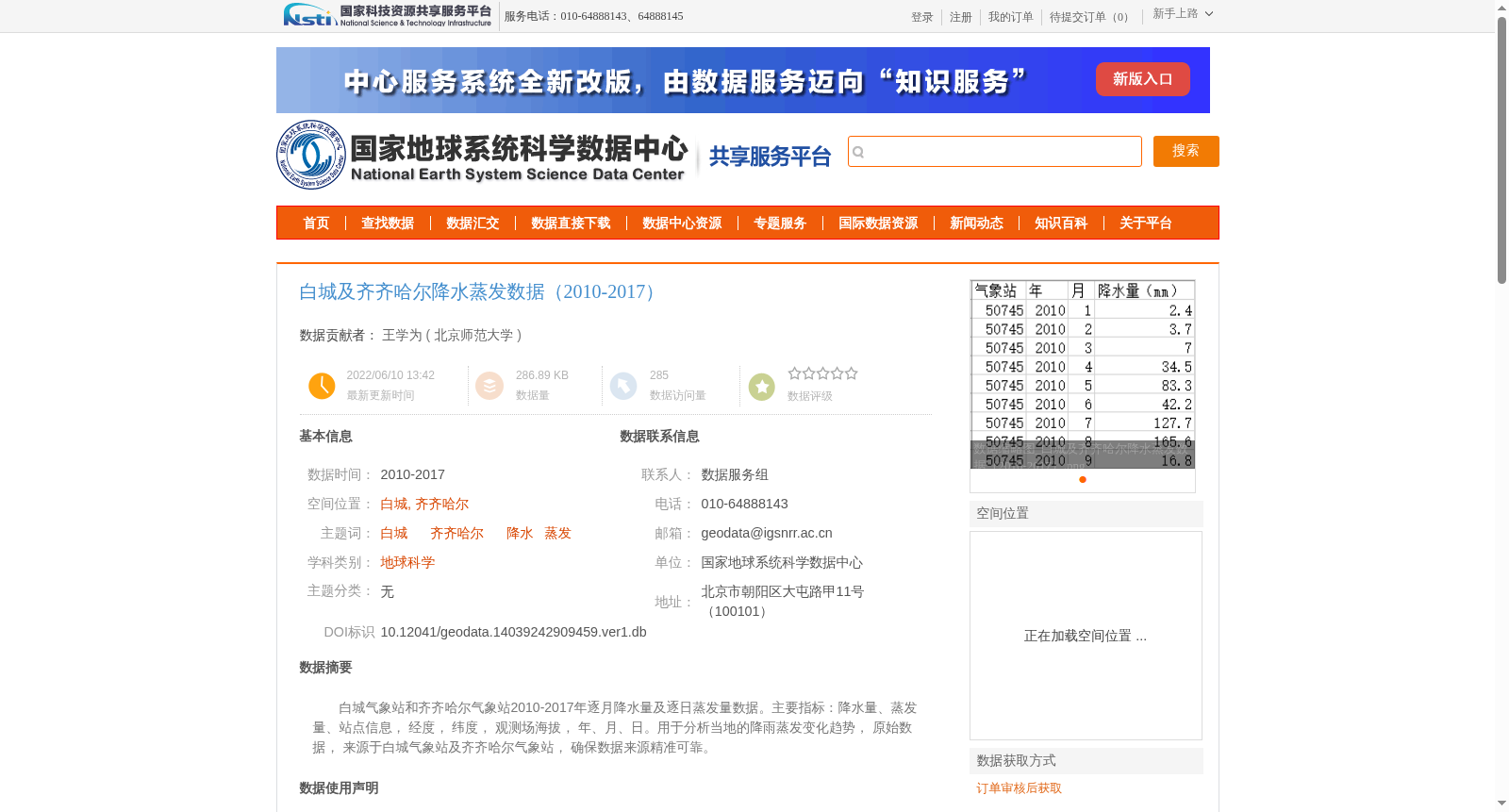
Task: Open the 关于平台 menu
Action: [1146, 224]
